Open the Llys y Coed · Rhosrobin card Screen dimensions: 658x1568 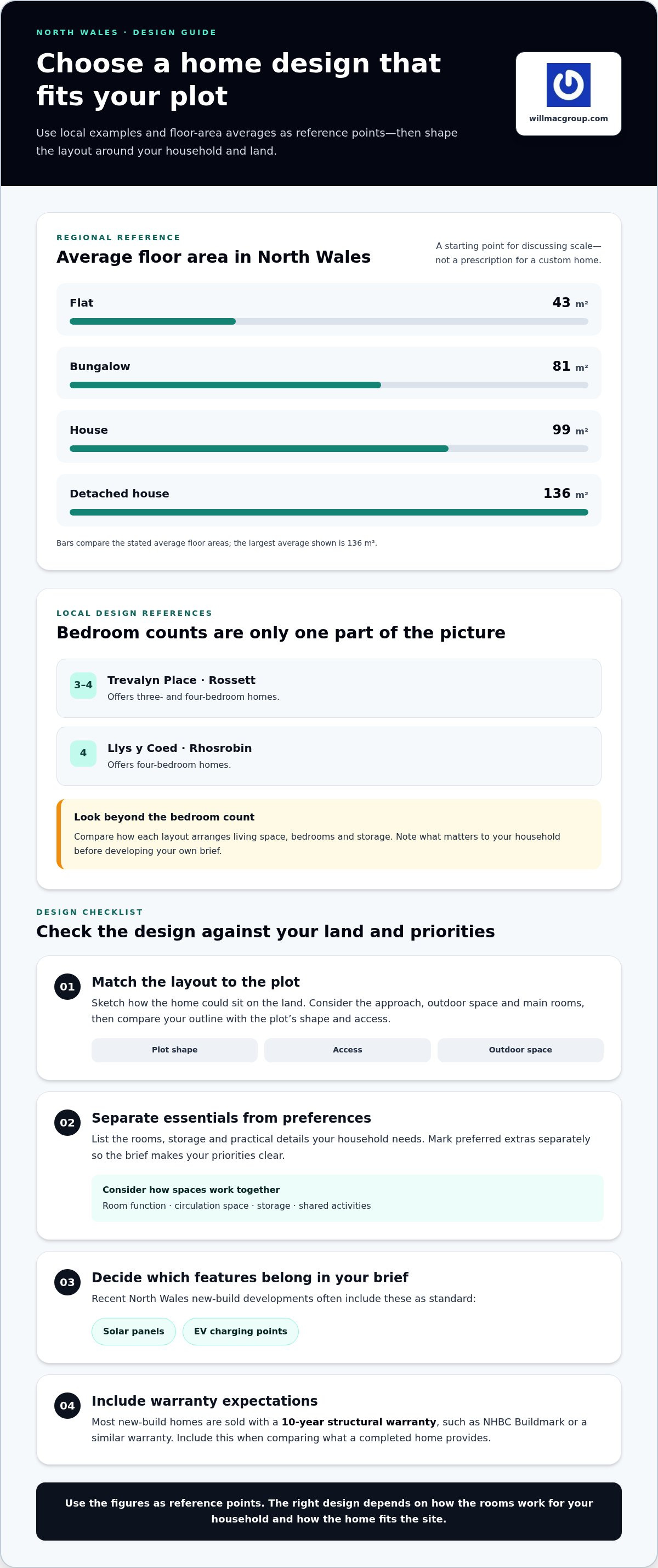coord(328,757)
